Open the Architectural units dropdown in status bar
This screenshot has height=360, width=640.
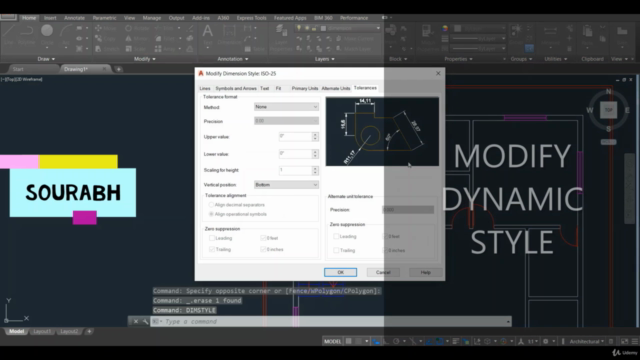[587, 341]
